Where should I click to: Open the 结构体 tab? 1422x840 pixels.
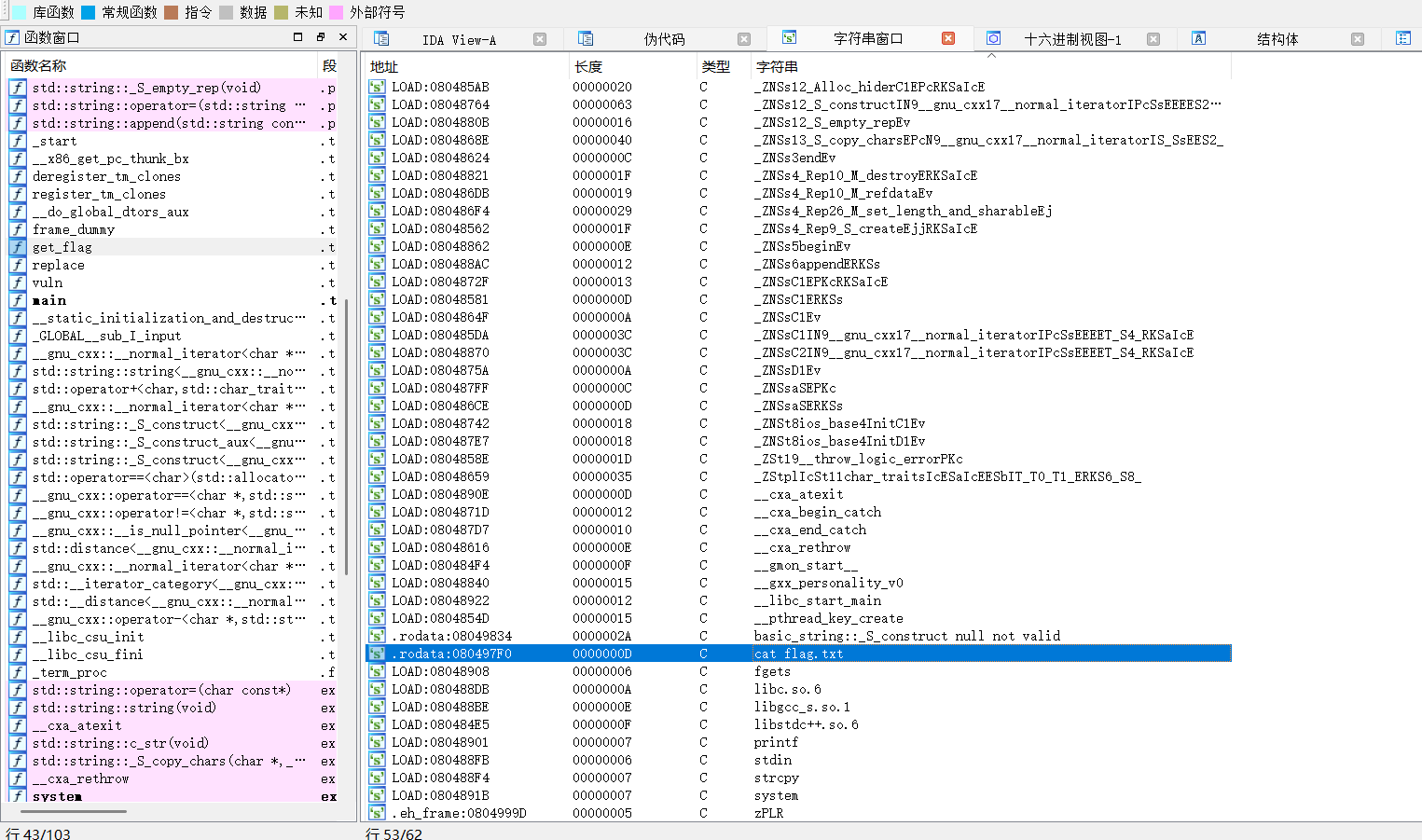(1277, 39)
